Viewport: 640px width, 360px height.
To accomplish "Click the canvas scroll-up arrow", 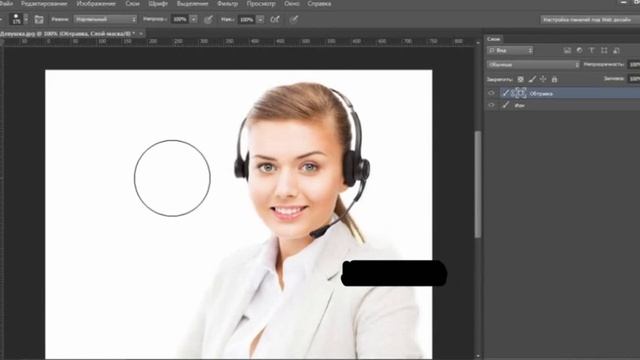I will [478, 42].
